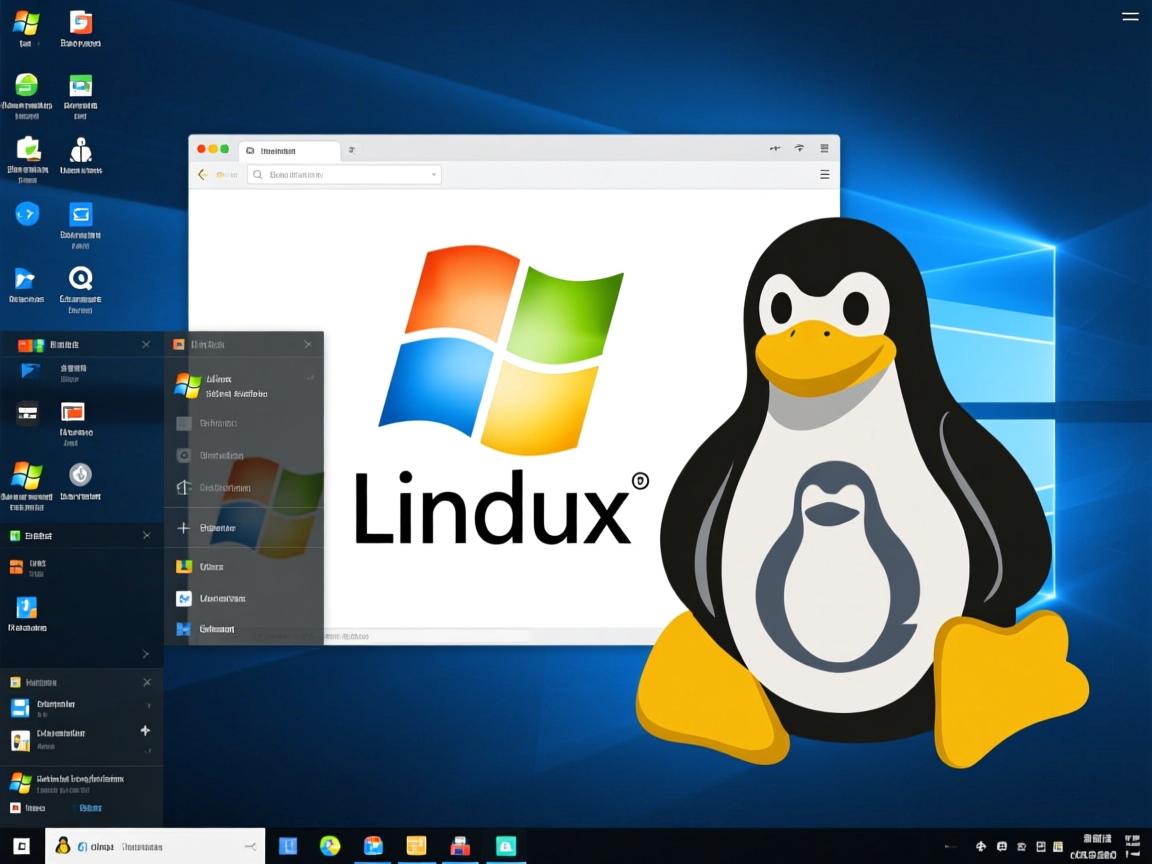Click the network icon in the system tray
Image resolution: width=1152 pixels, height=864 pixels.
pyautogui.click(x=1023, y=845)
